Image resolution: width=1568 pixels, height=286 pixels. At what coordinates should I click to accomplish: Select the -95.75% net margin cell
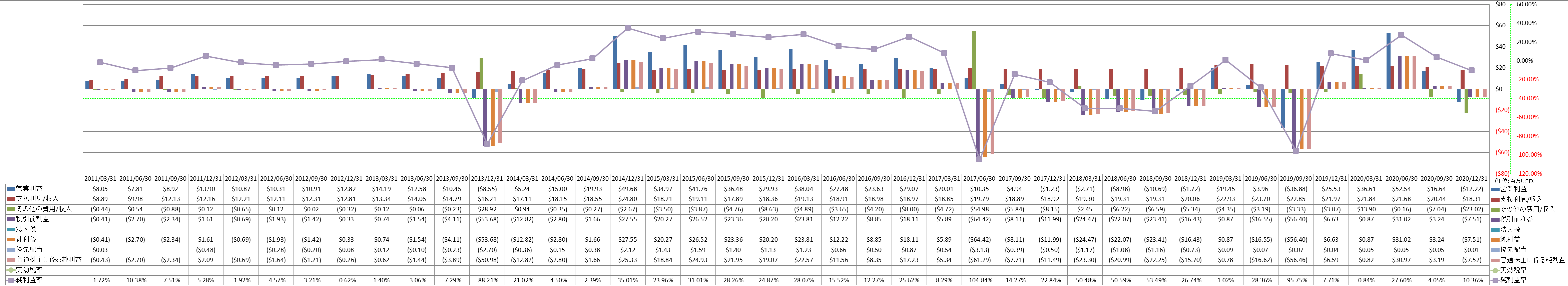[1296, 280]
